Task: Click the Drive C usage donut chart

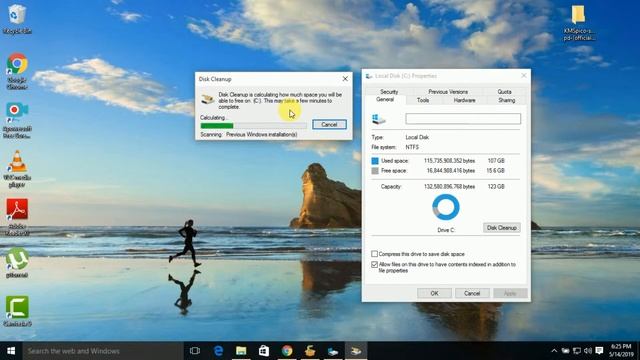Action: tap(446, 207)
